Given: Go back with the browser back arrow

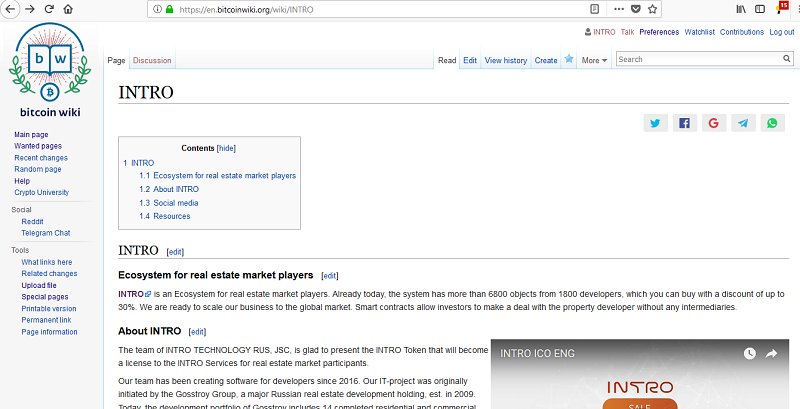Looking at the screenshot, I should [x=10, y=9].
